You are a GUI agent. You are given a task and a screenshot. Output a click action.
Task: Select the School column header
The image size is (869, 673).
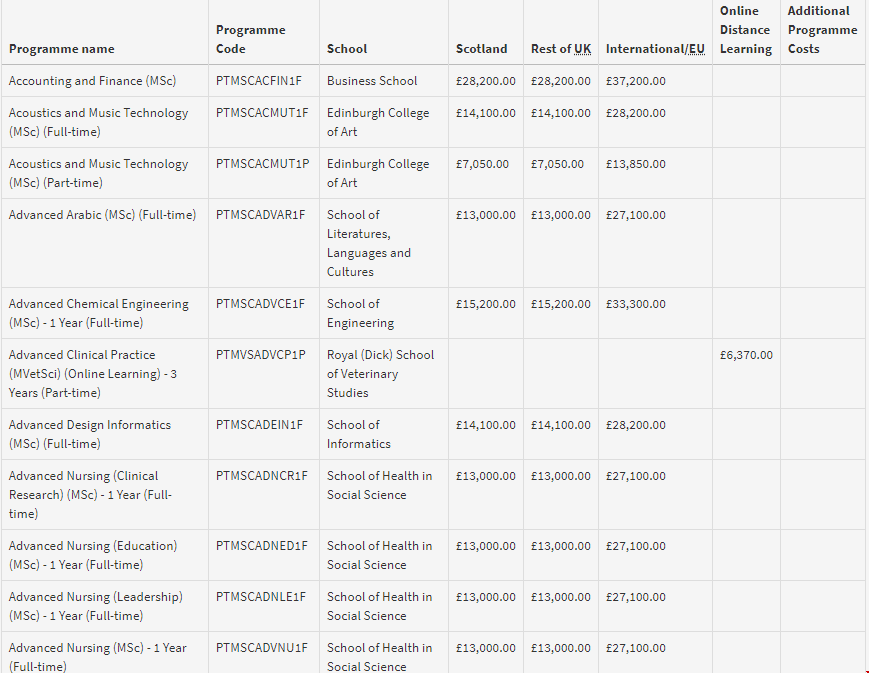(347, 49)
